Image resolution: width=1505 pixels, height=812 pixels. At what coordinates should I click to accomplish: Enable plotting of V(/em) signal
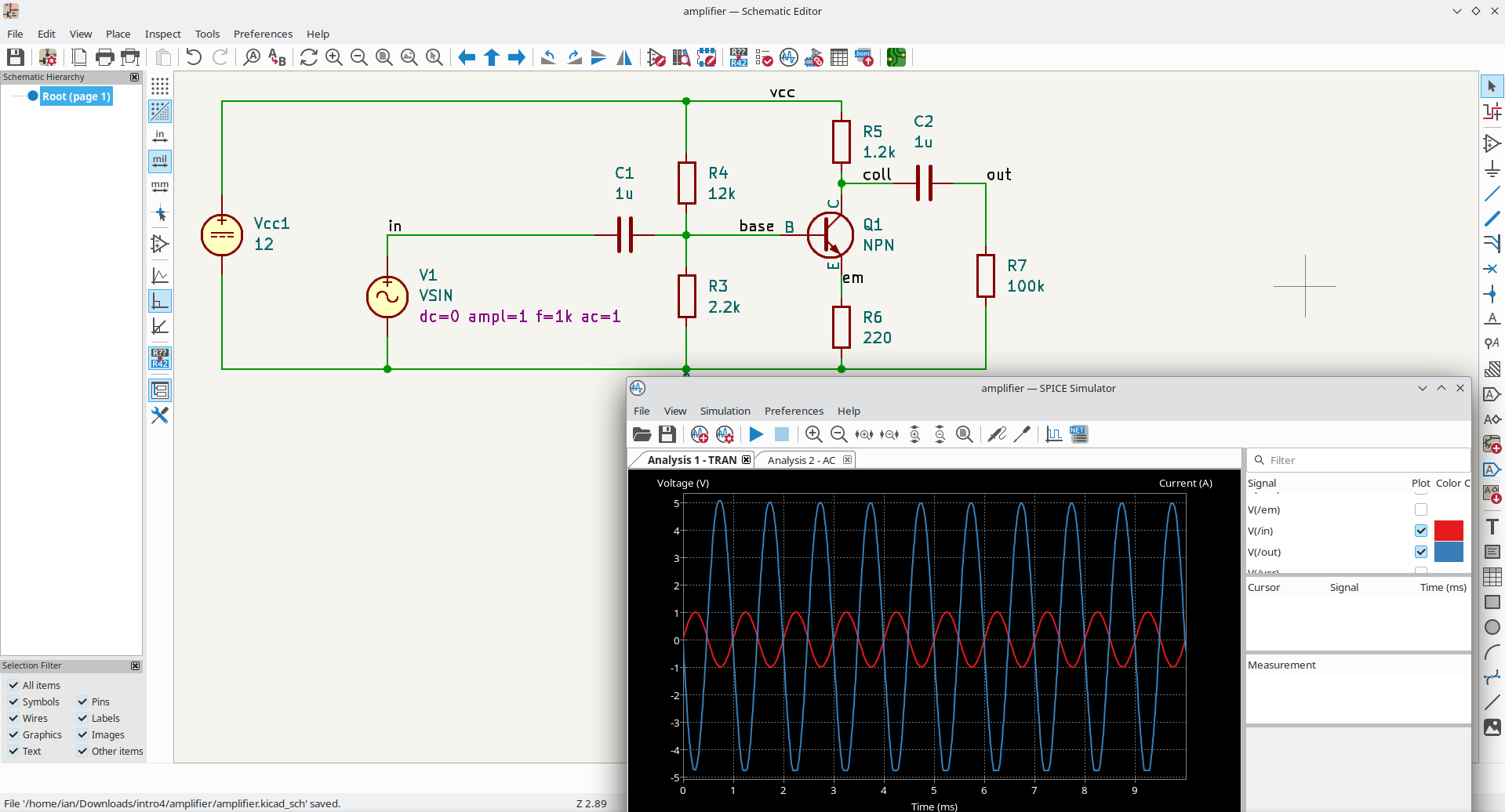point(1420,509)
